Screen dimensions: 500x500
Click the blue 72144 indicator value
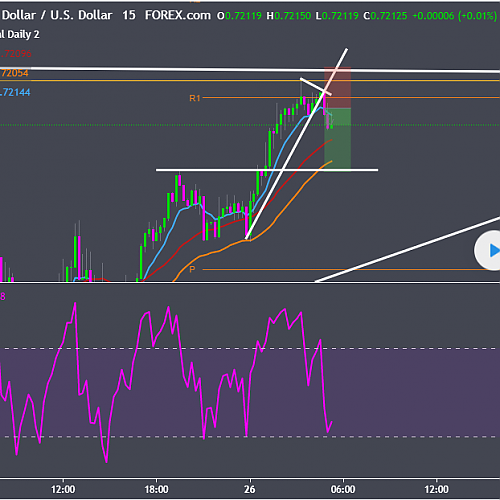[15, 92]
